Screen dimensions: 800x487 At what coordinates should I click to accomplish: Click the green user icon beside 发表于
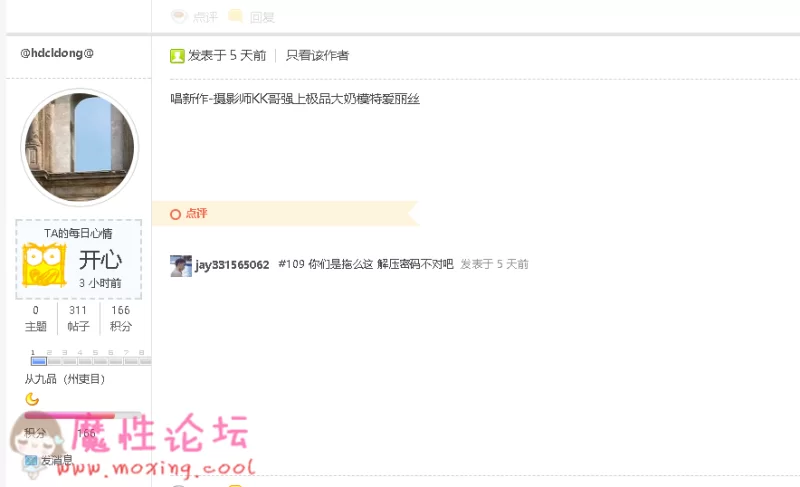[x=177, y=56]
